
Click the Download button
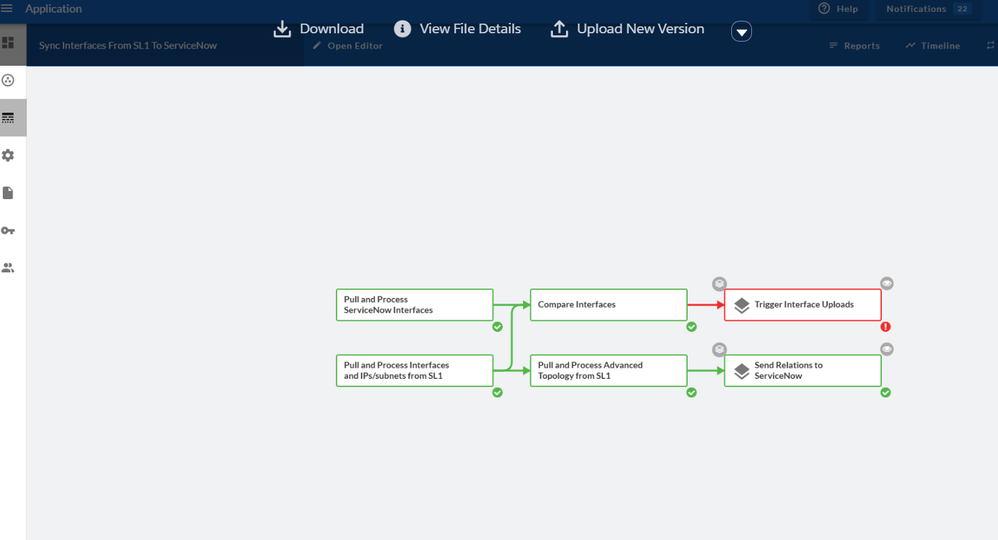click(319, 29)
